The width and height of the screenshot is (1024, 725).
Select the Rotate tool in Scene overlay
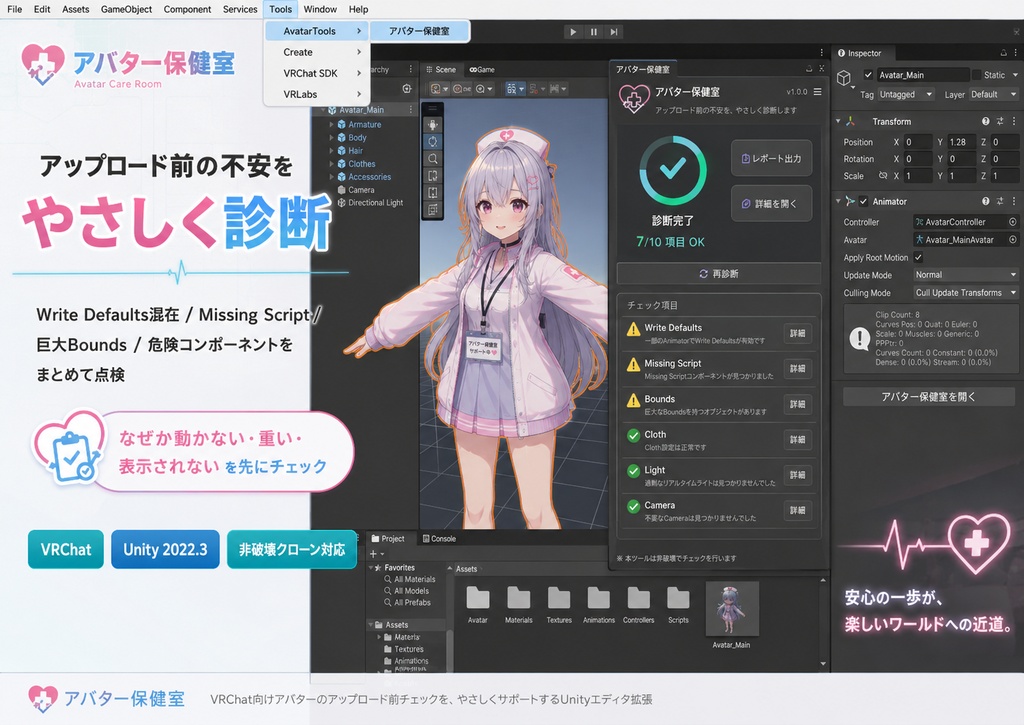(432, 141)
